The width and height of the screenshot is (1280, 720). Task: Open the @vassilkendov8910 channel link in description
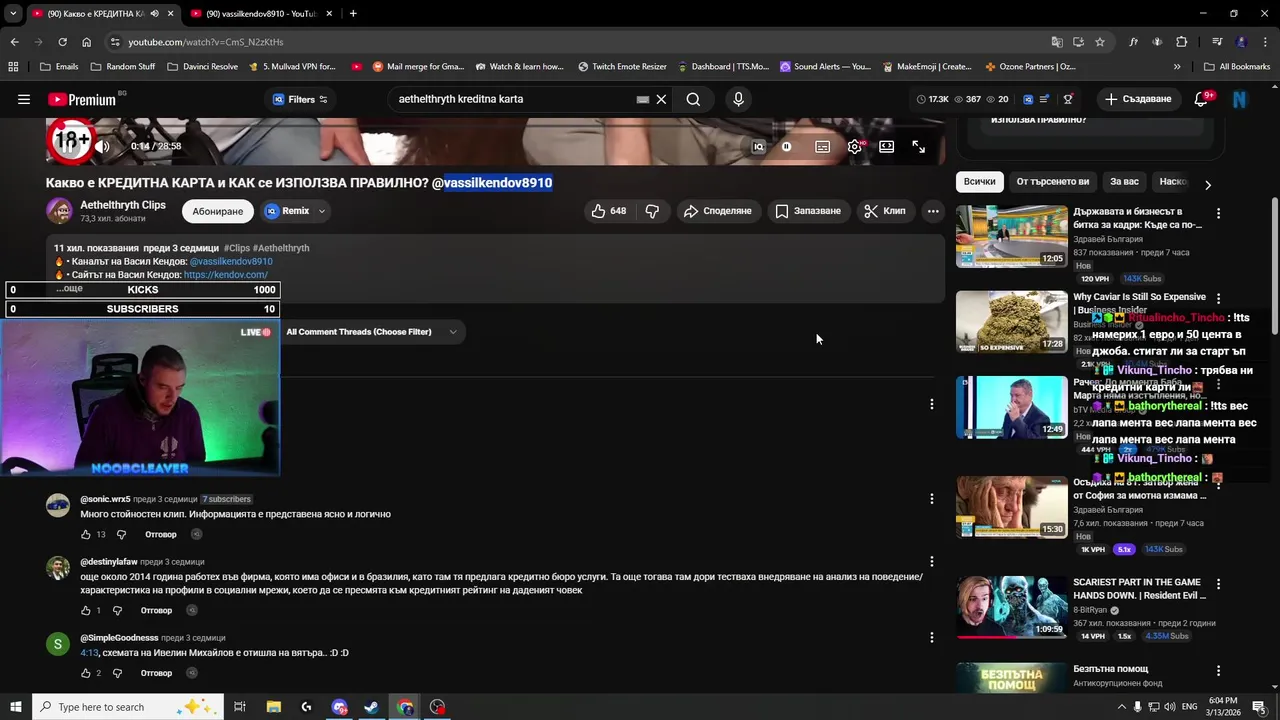click(x=231, y=262)
